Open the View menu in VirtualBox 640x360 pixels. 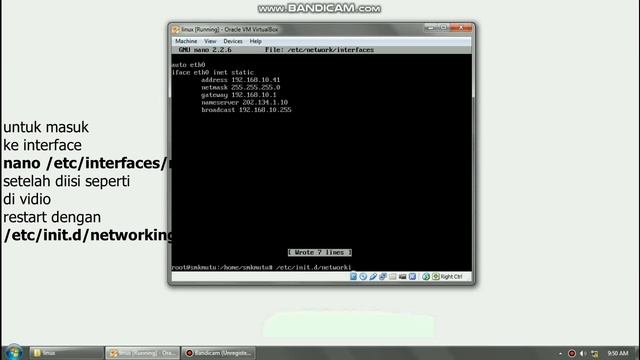click(x=210, y=41)
